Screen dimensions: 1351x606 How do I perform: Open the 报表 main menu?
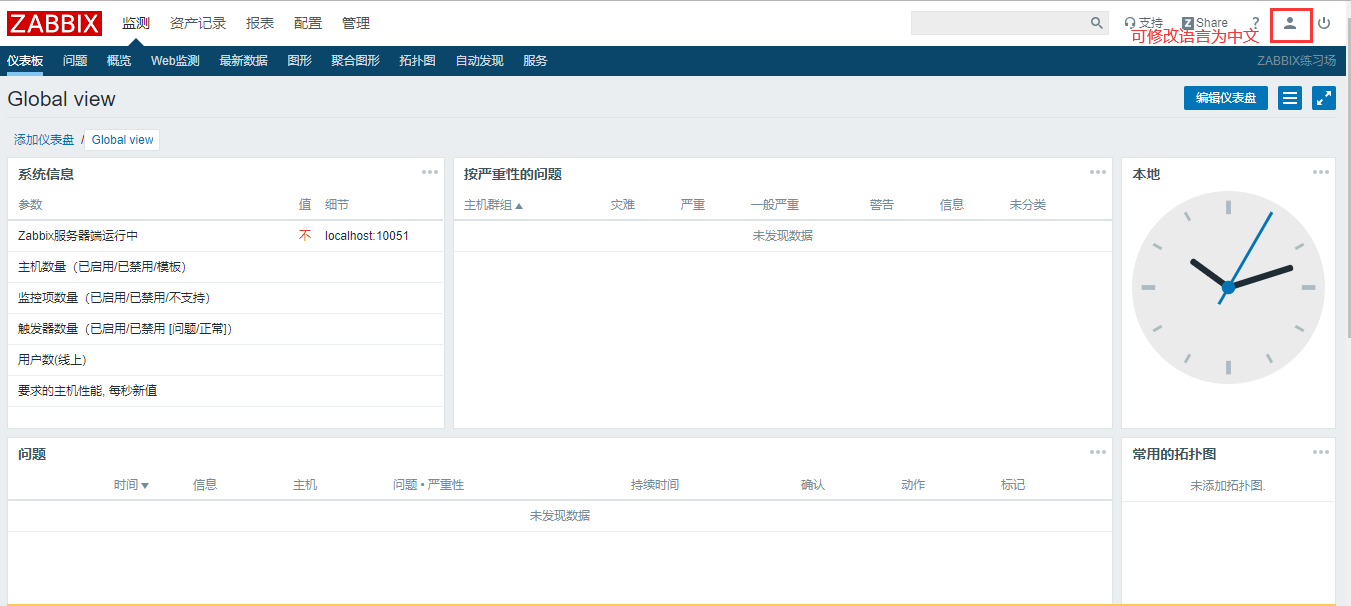[x=260, y=23]
